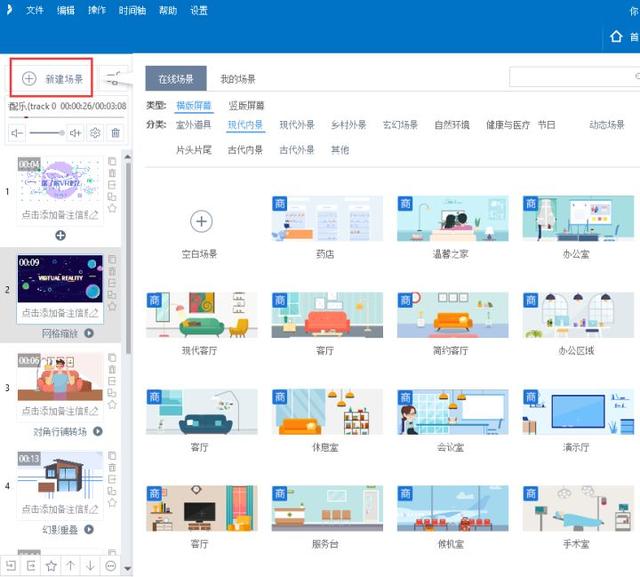Choose the 古代内景 category link
This screenshot has width=640, height=577.
coord(245,150)
